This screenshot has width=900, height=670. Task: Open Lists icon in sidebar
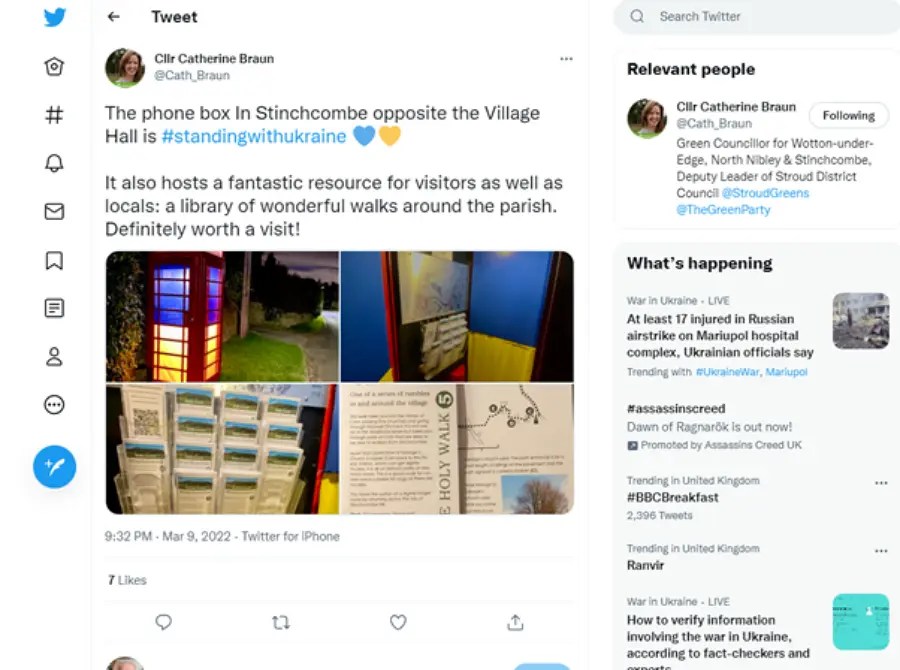pos(54,308)
